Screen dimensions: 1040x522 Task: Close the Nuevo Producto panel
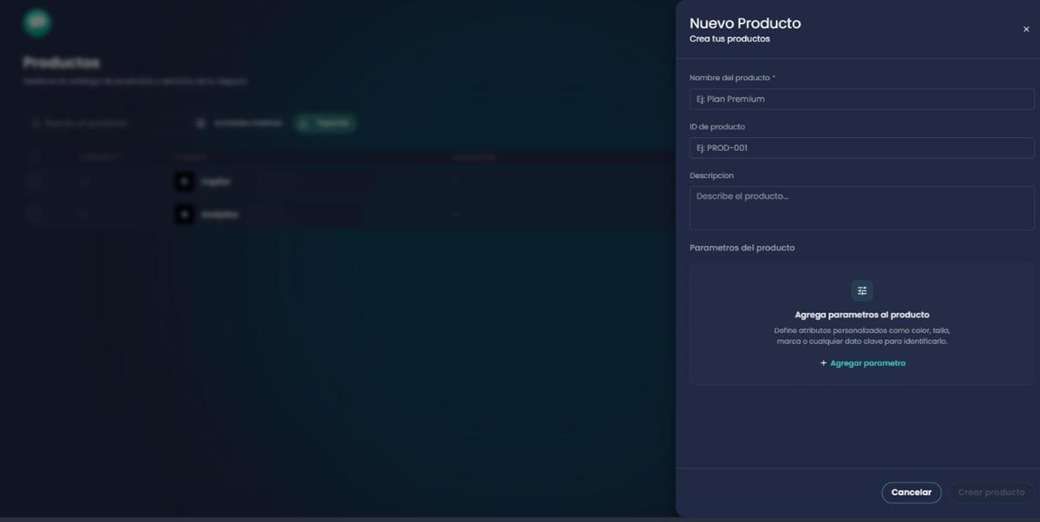coord(1026,29)
